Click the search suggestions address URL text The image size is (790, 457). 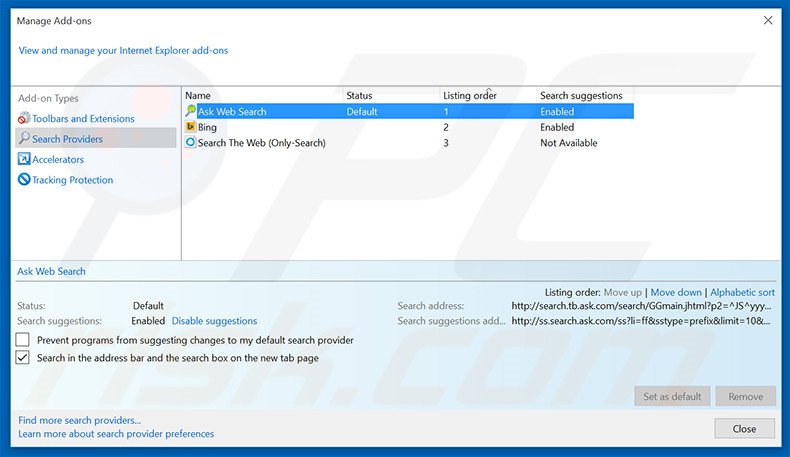[x=641, y=321]
